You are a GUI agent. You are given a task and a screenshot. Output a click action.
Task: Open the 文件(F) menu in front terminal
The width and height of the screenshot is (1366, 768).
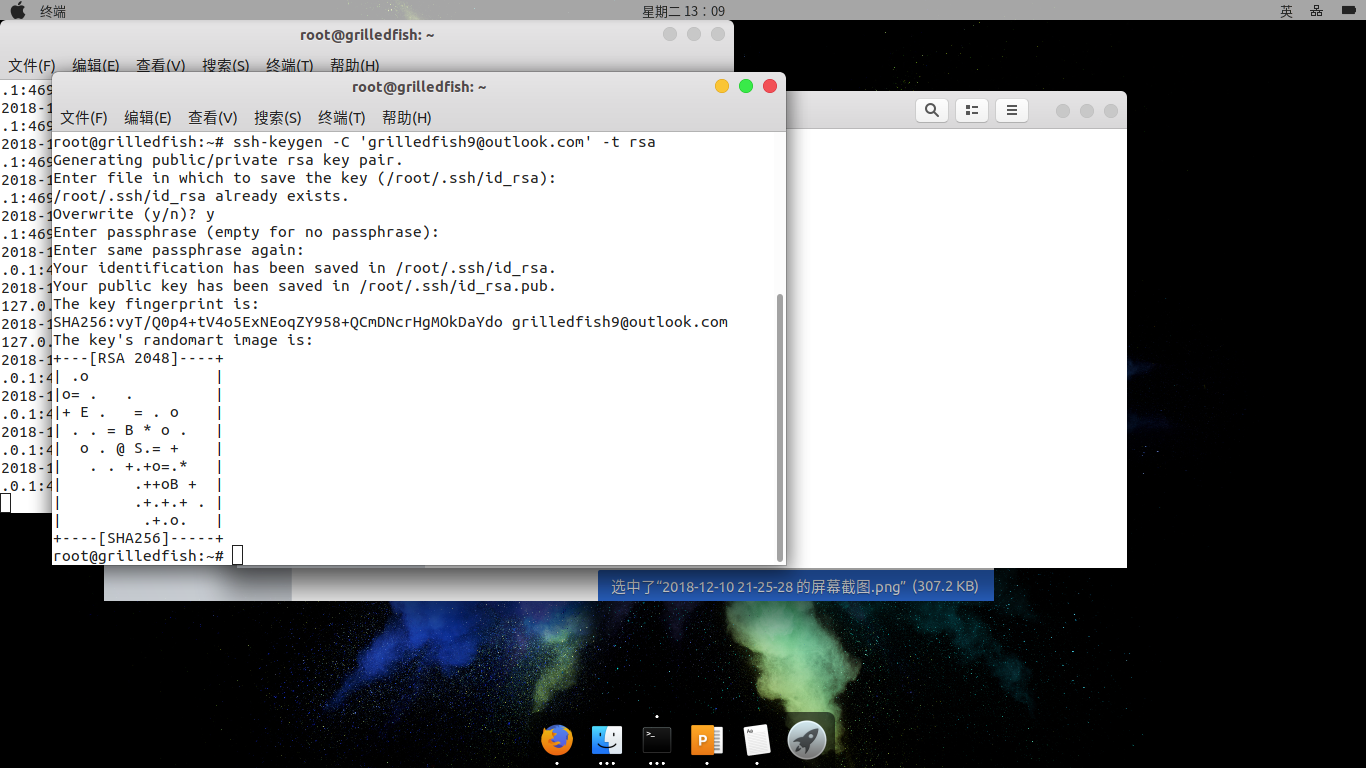pos(84,117)
